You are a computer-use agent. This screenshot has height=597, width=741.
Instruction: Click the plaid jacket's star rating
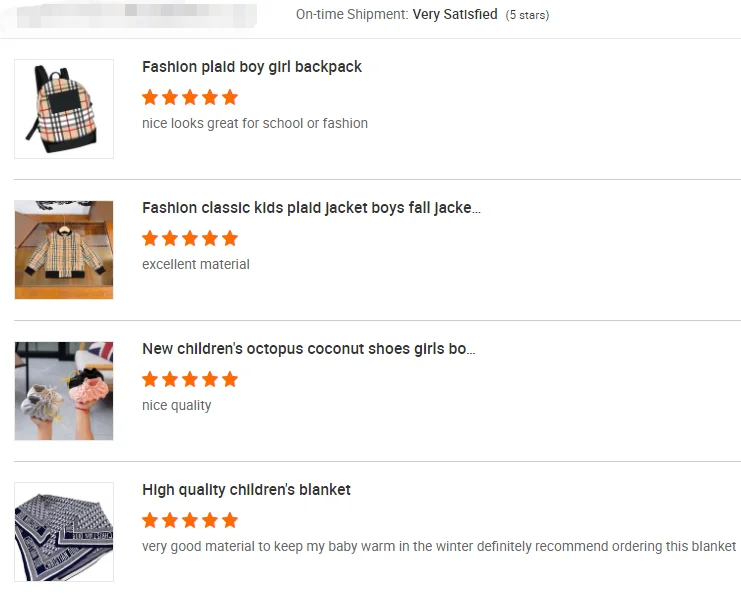click(x=190, y=238)
